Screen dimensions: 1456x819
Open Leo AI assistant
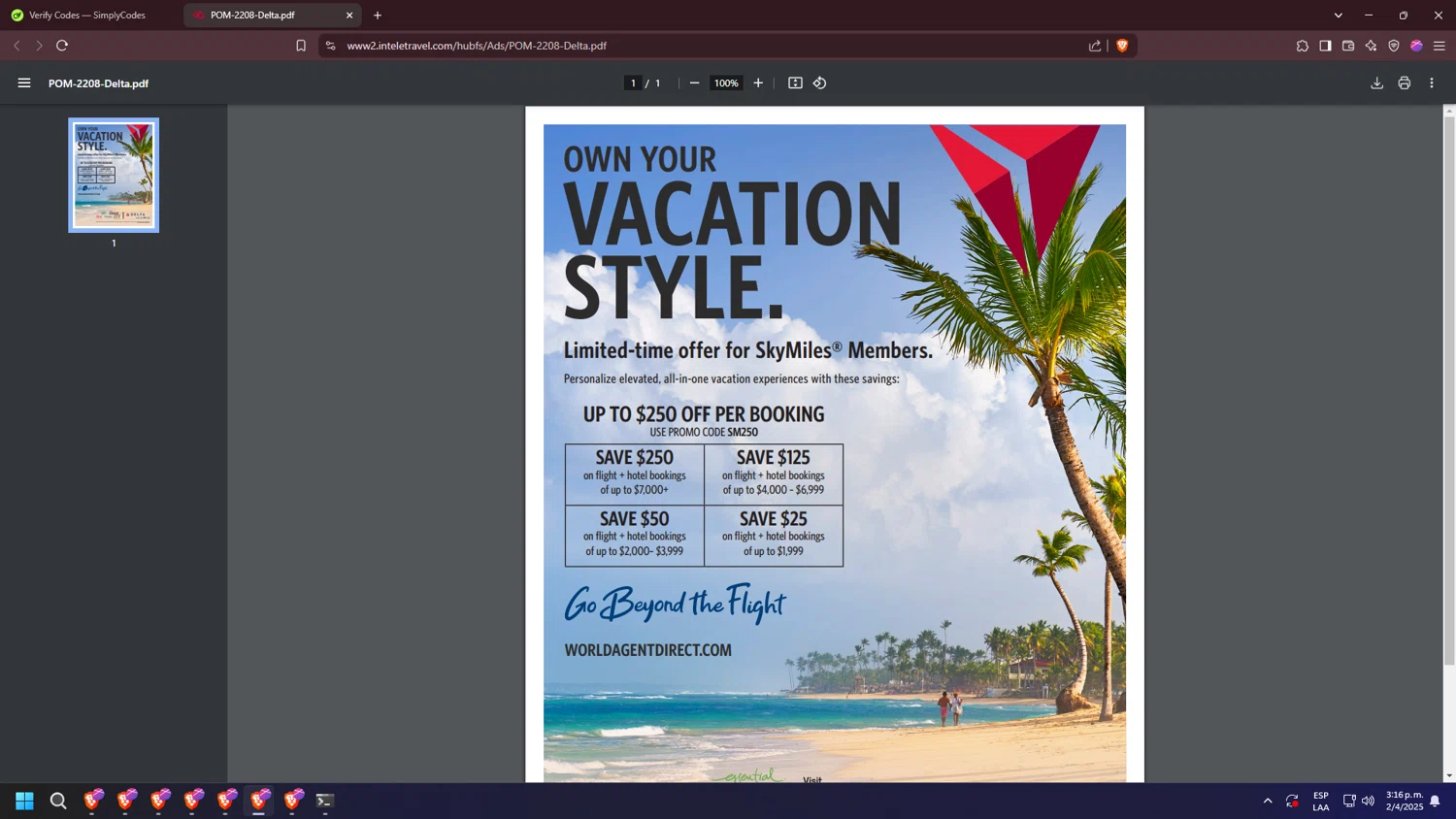click(1371, 46)
